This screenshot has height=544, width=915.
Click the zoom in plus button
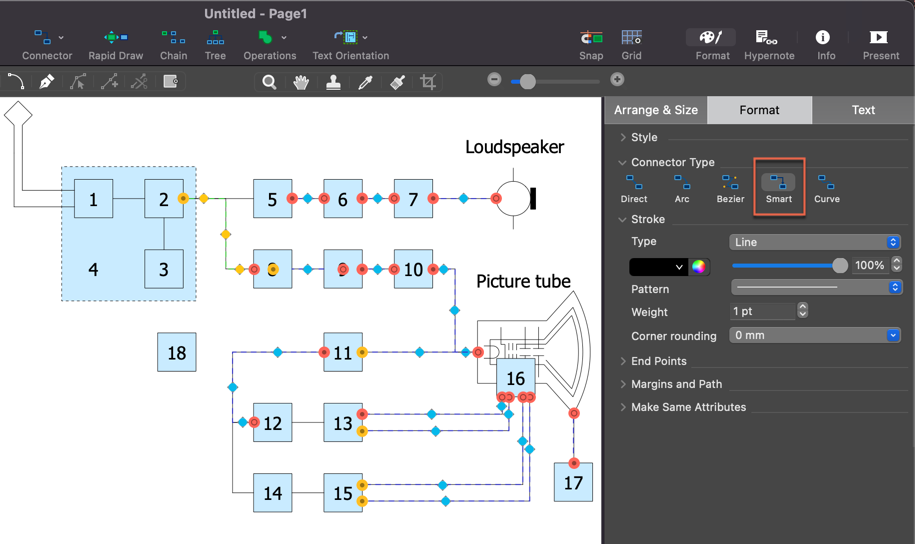coord(617,79)
